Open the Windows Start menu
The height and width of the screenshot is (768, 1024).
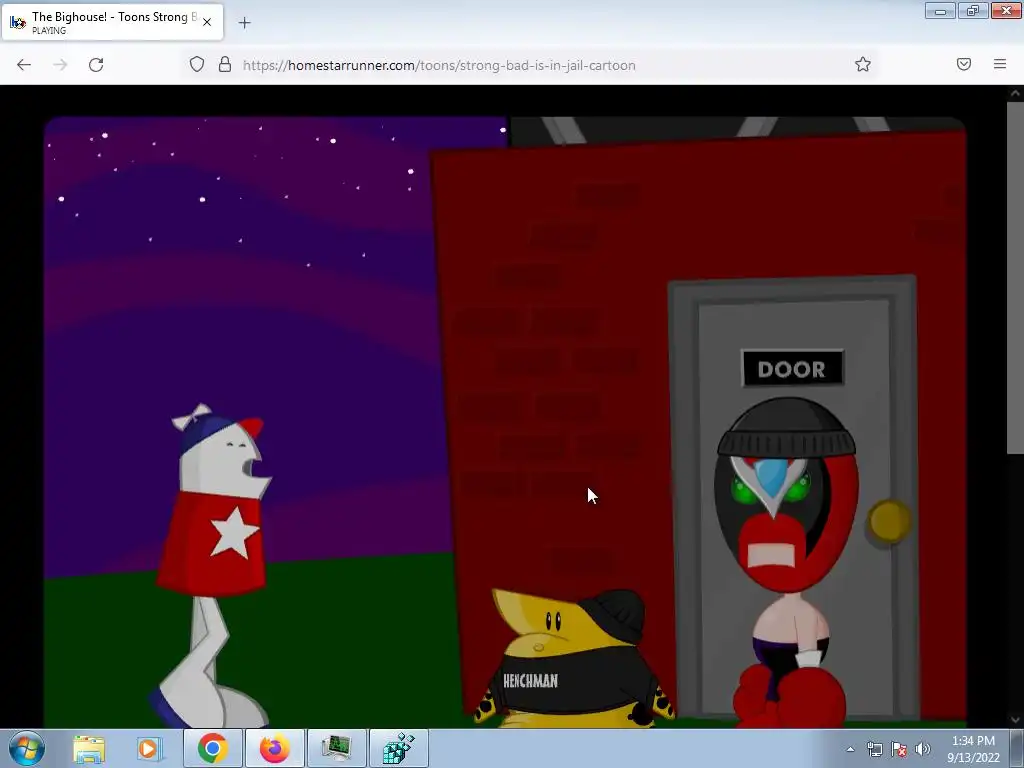tap(27, 748)
